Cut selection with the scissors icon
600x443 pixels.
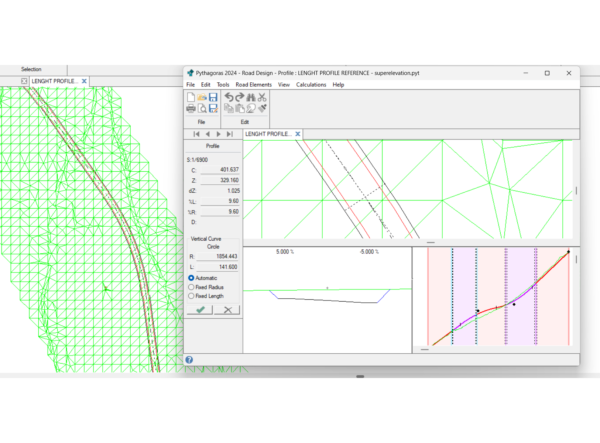click(262, 97)
